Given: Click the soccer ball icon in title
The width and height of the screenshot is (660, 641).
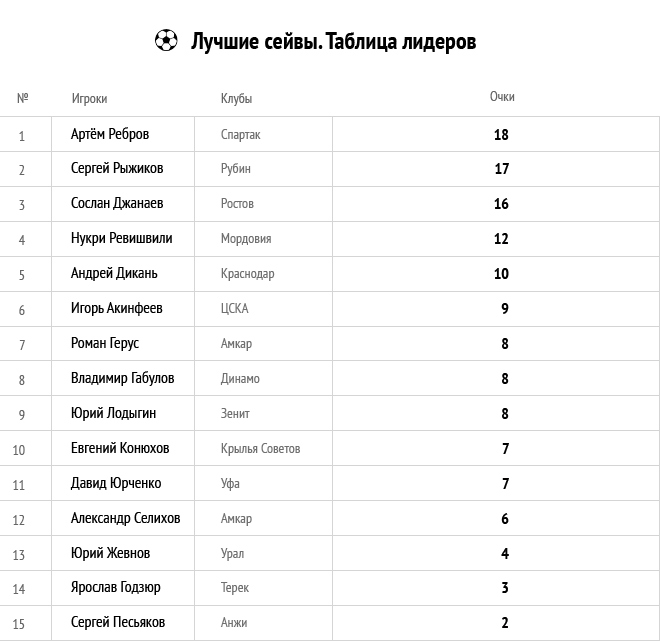Looking at the screenshot, I should coord(166,40).
